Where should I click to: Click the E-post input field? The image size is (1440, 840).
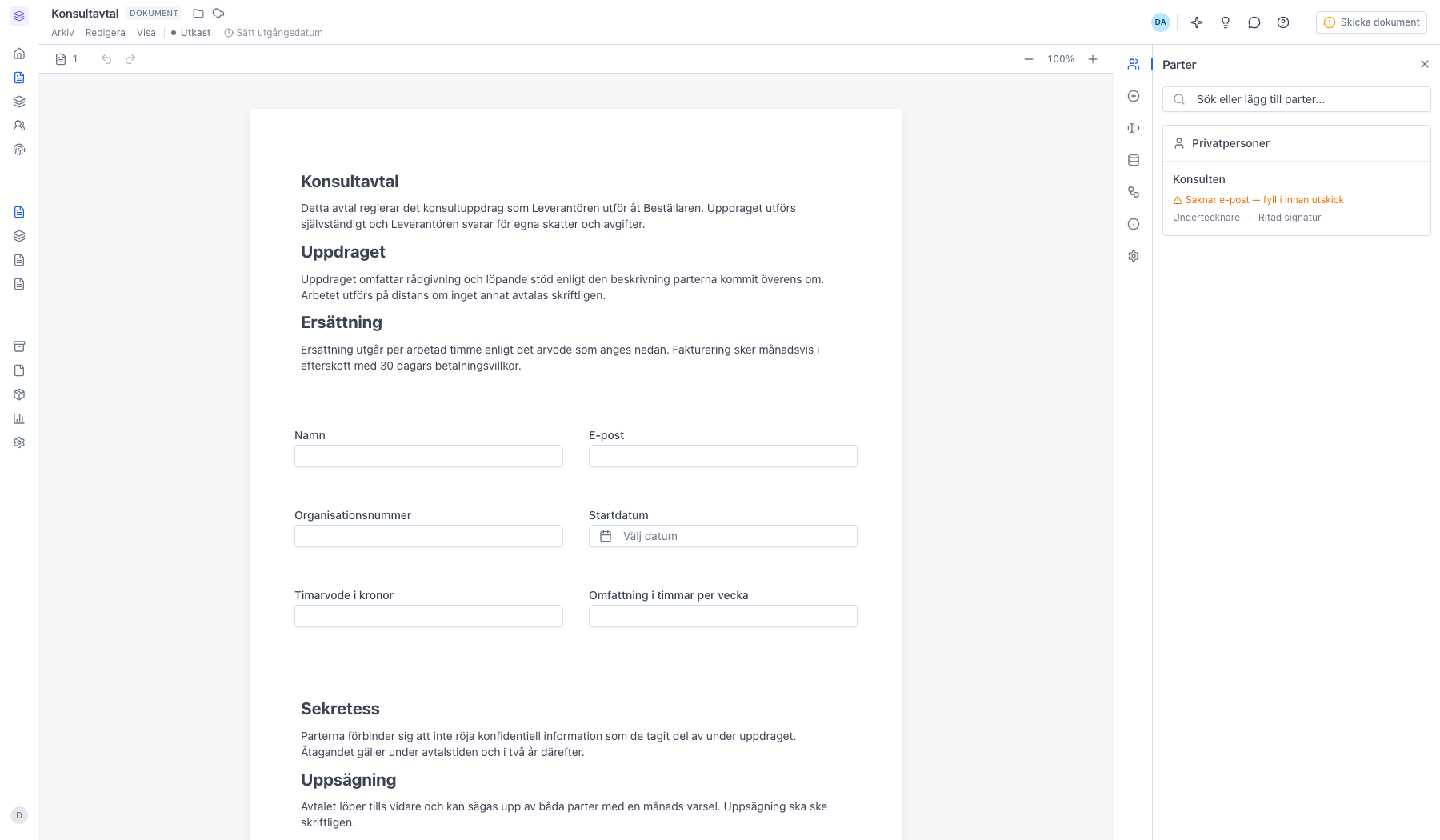click(723, 456)
